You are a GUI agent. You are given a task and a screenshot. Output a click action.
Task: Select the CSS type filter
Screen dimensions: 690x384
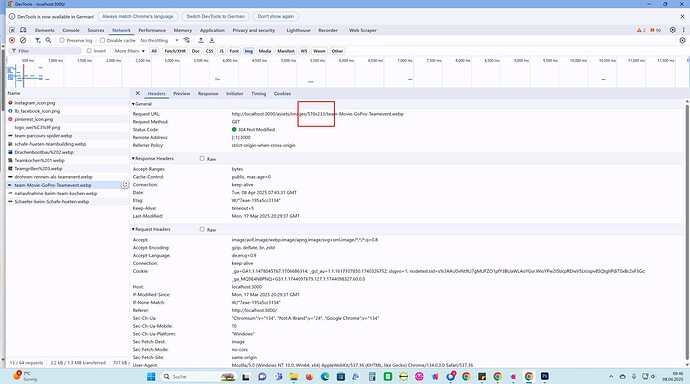209,51
